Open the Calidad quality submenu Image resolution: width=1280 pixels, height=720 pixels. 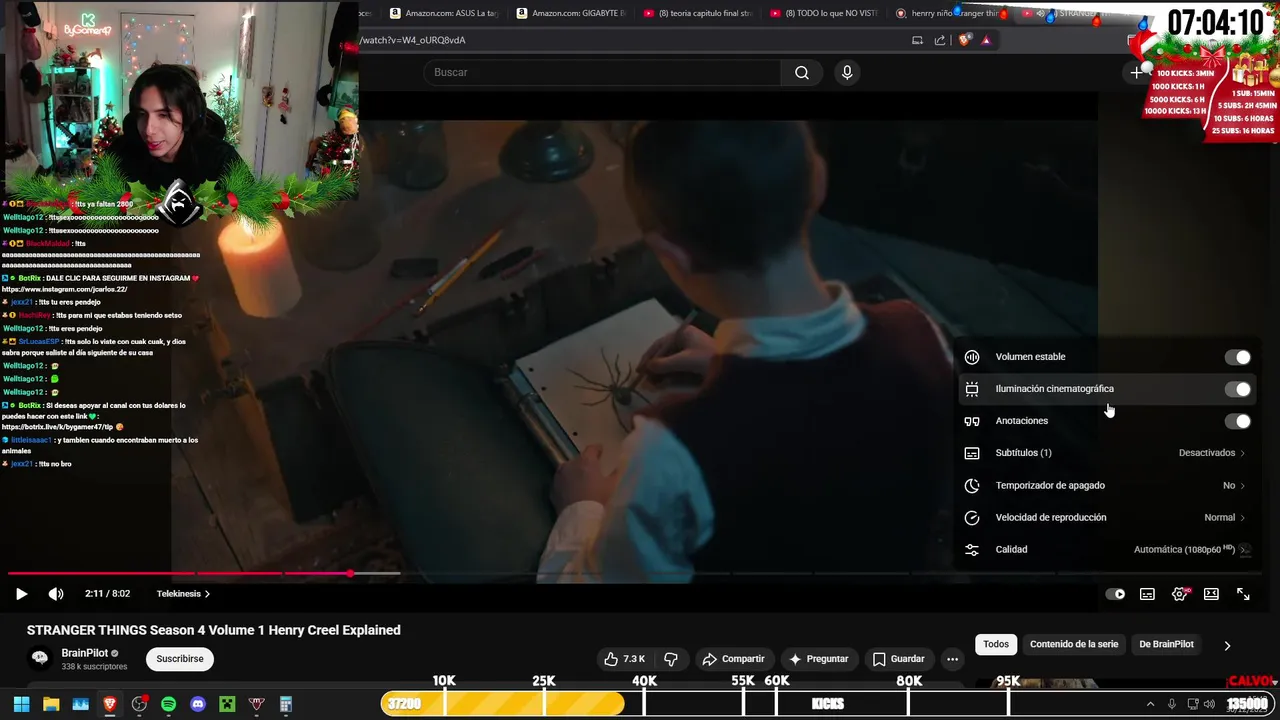coord(1105,549)
